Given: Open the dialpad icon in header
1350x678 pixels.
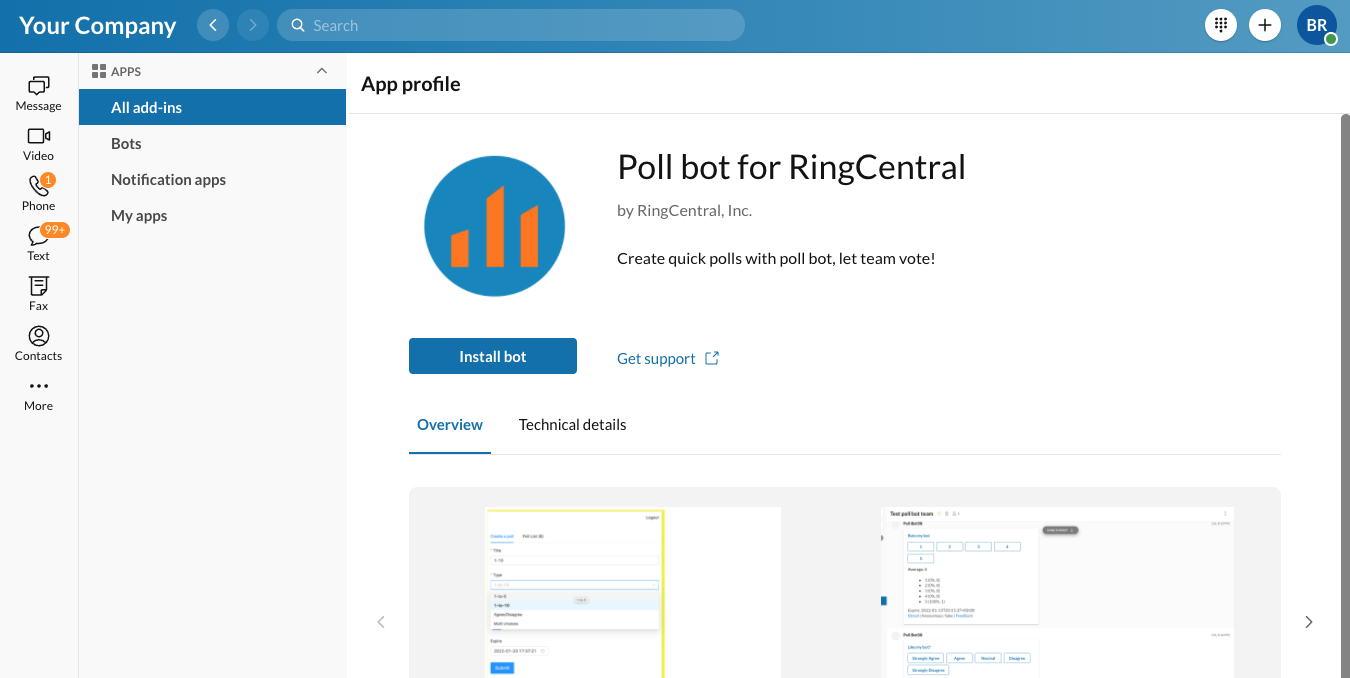Looking at the screenshot, I should (1221, 25).
